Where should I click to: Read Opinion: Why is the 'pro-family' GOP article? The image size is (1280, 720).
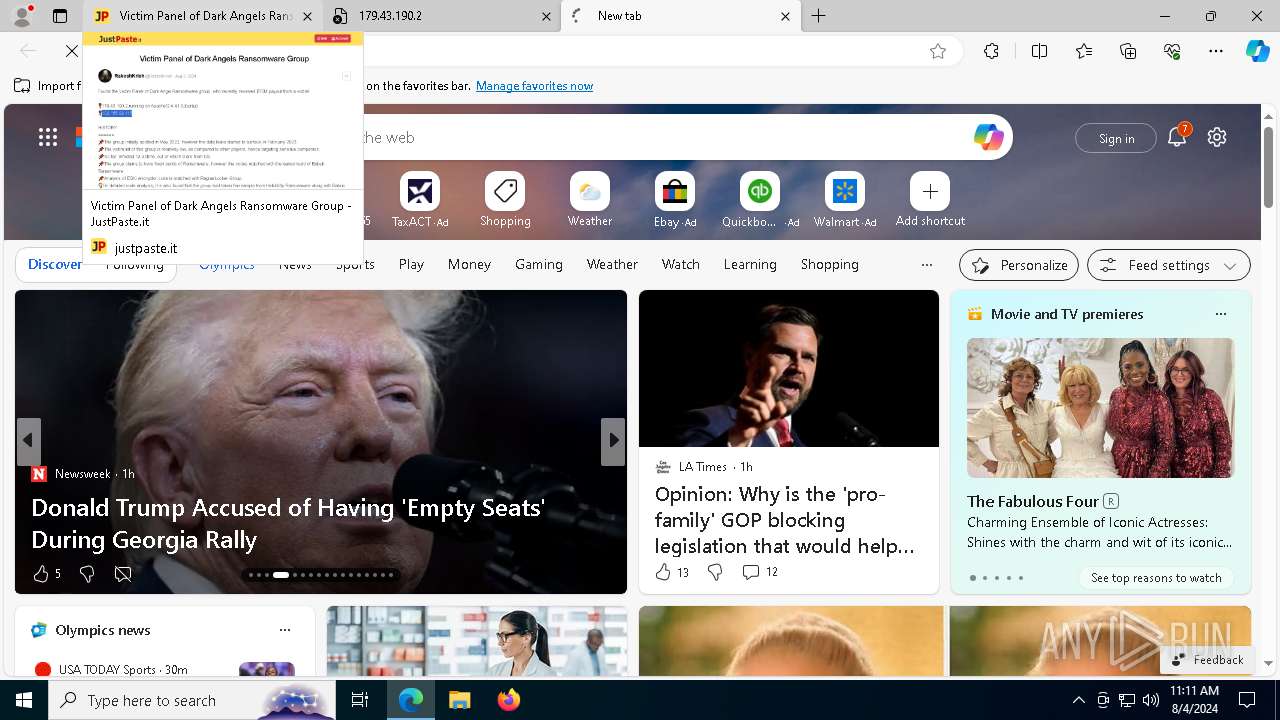click(785, 520)
